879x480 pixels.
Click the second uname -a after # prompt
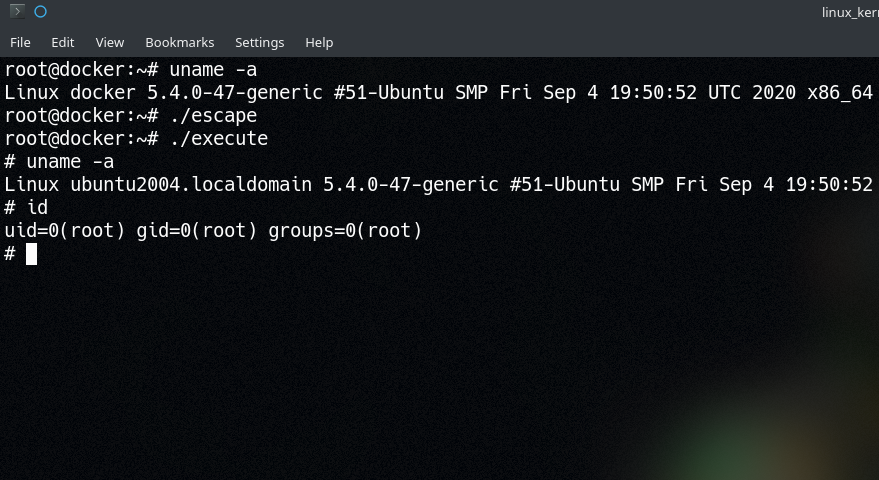click(70, 162)
